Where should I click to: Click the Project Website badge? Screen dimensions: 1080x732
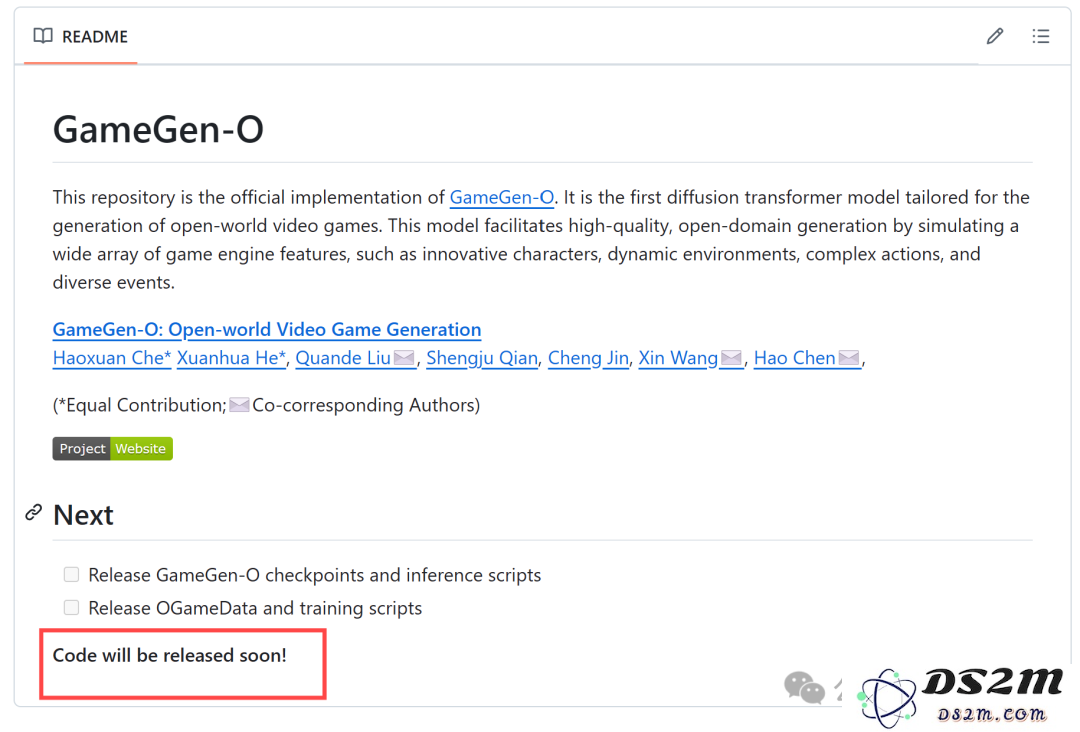tap(112, 448)
